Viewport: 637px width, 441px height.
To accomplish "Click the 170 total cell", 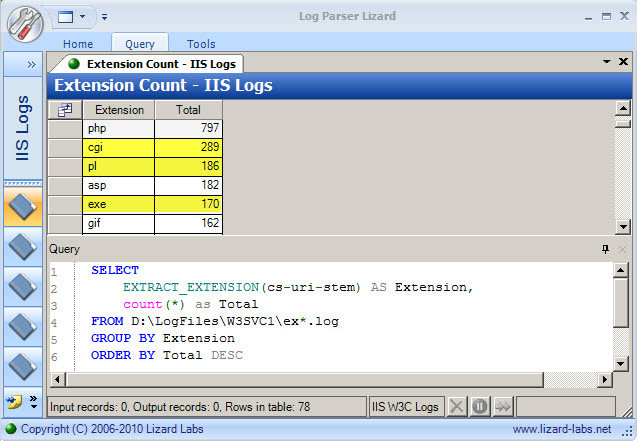I will click(x=188, y=204).
